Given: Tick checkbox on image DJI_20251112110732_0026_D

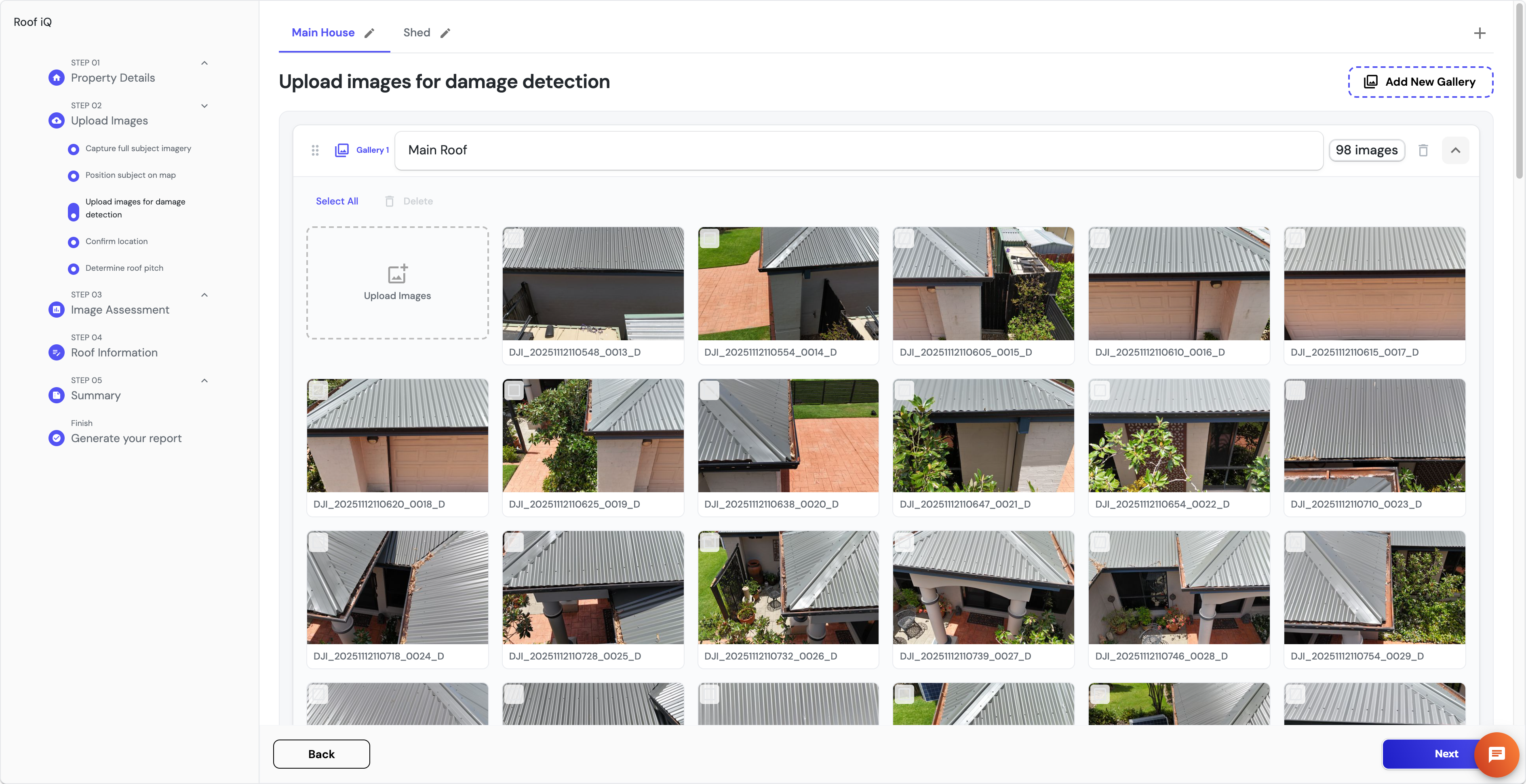Looking at the screenshot, I should click(x=709, y=542).
